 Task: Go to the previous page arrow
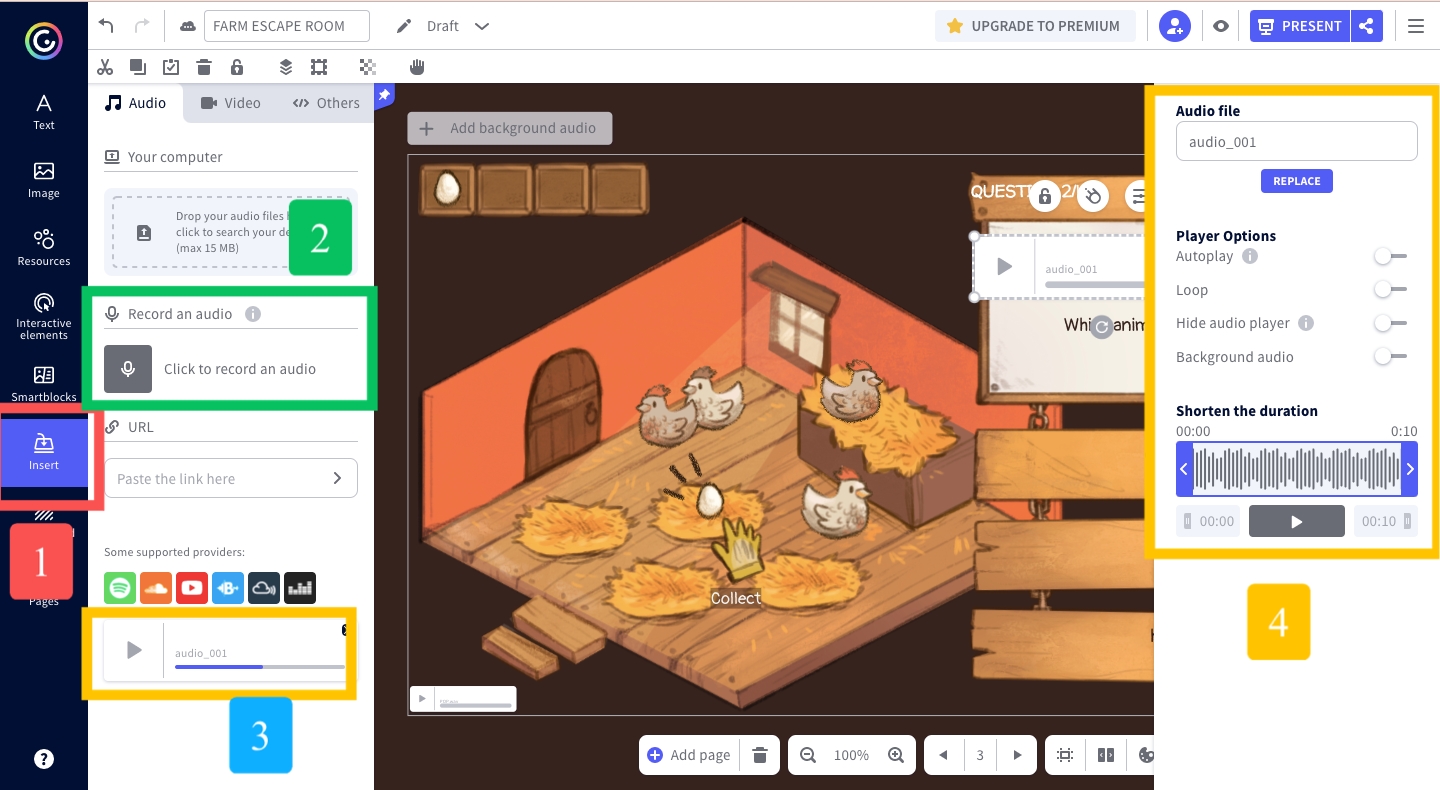point(943,755)
